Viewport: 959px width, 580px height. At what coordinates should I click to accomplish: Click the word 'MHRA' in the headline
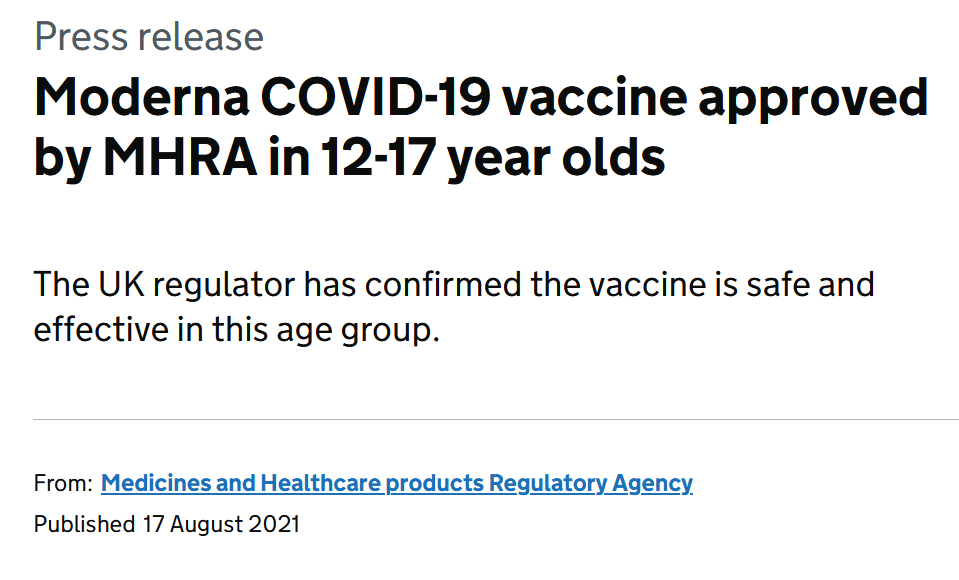tap(180, 158)
